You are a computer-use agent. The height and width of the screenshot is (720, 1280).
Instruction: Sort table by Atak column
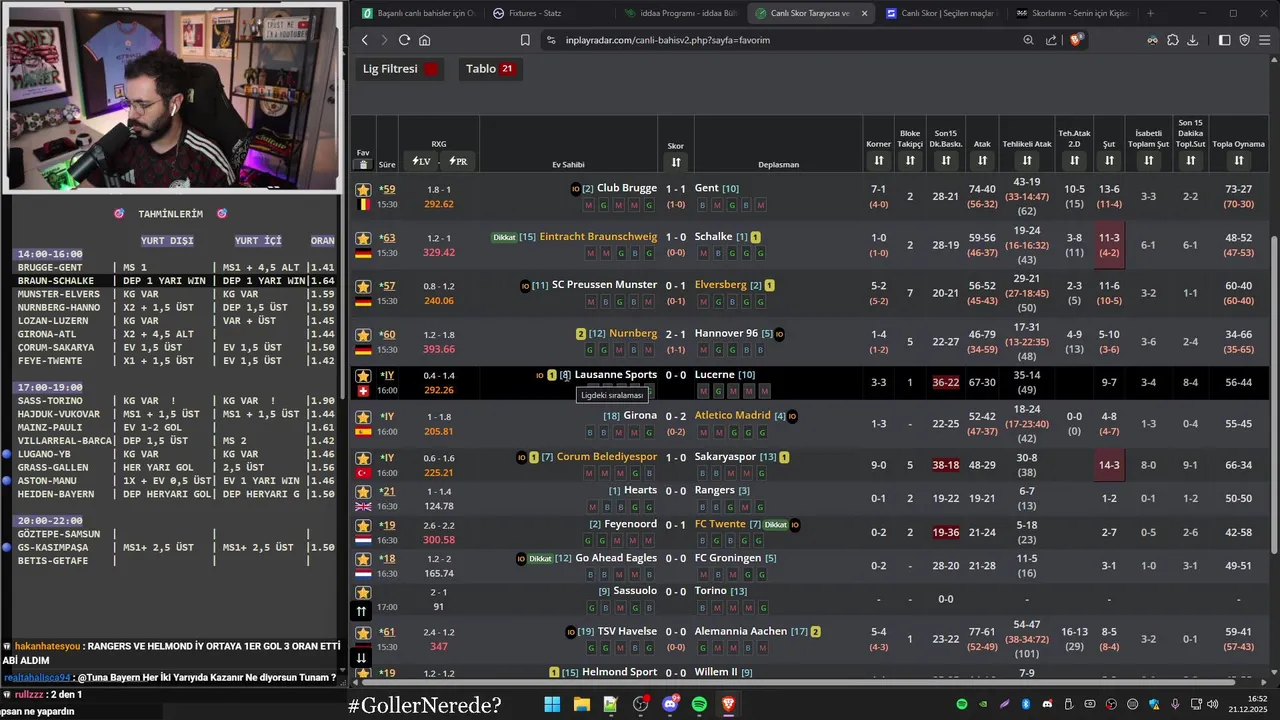[x=982, y=161]
